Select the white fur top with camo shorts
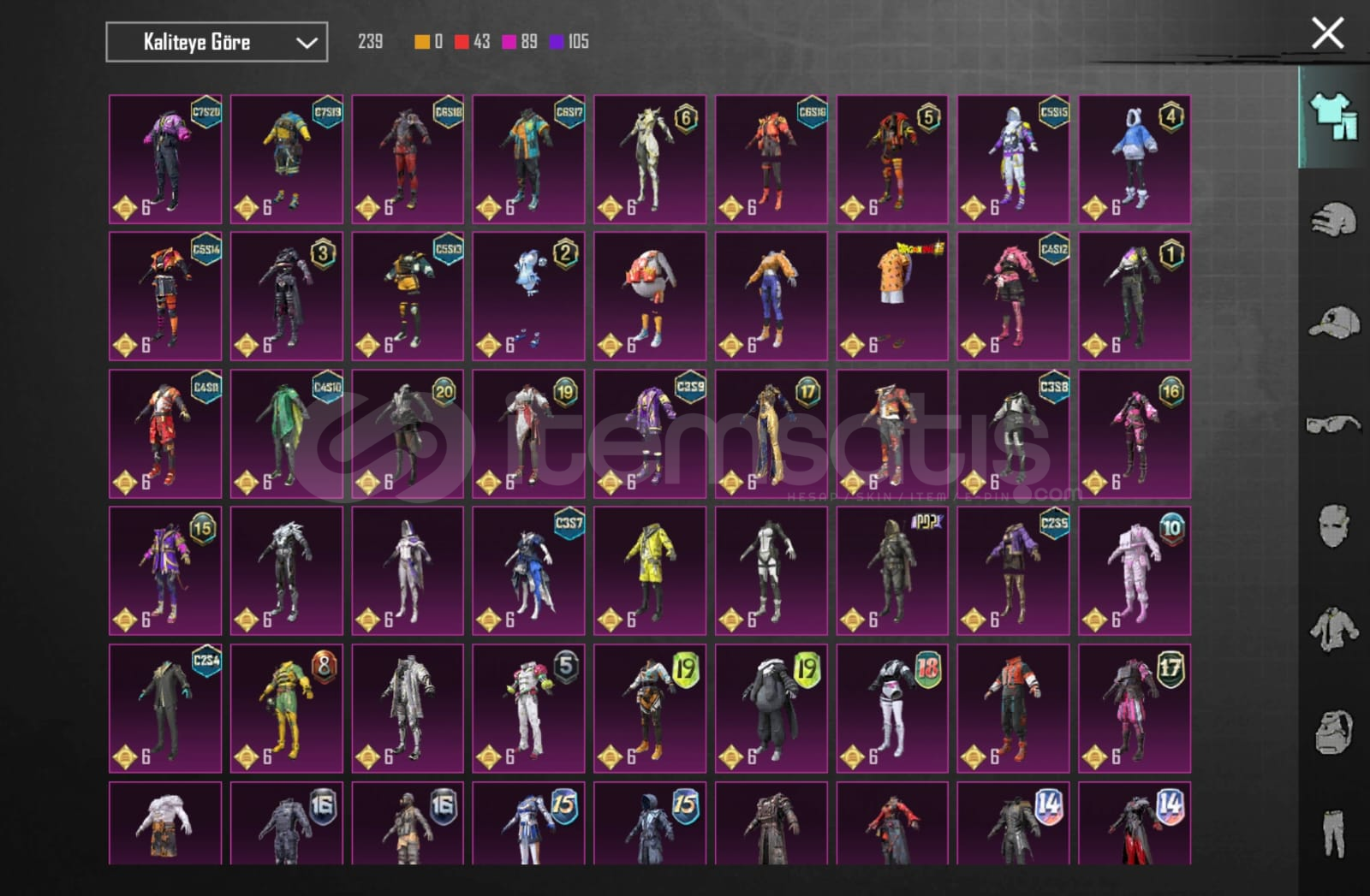1370x896 pixels. click(x=165, y=823)
